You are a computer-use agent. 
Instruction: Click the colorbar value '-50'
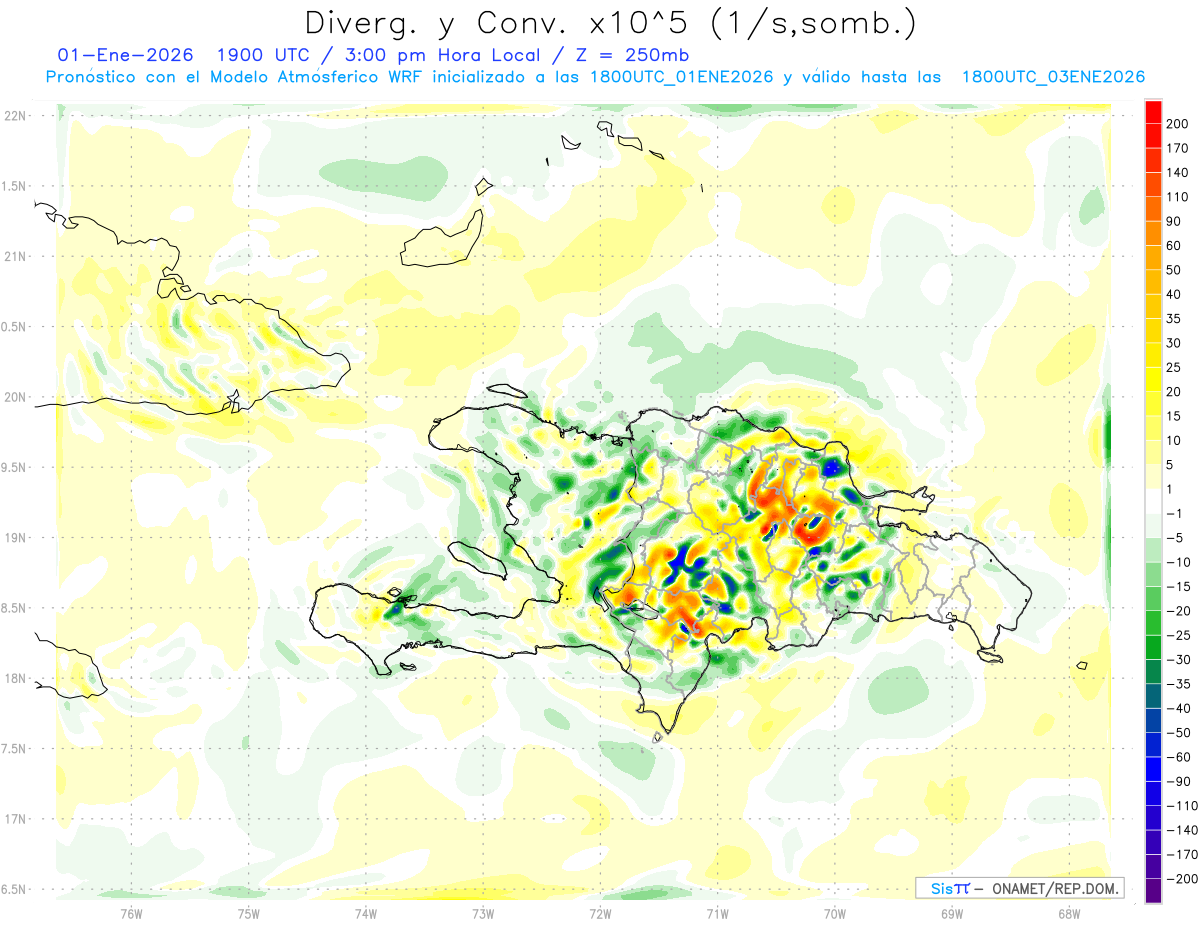pyautogui.click(x=1179, y=732)
